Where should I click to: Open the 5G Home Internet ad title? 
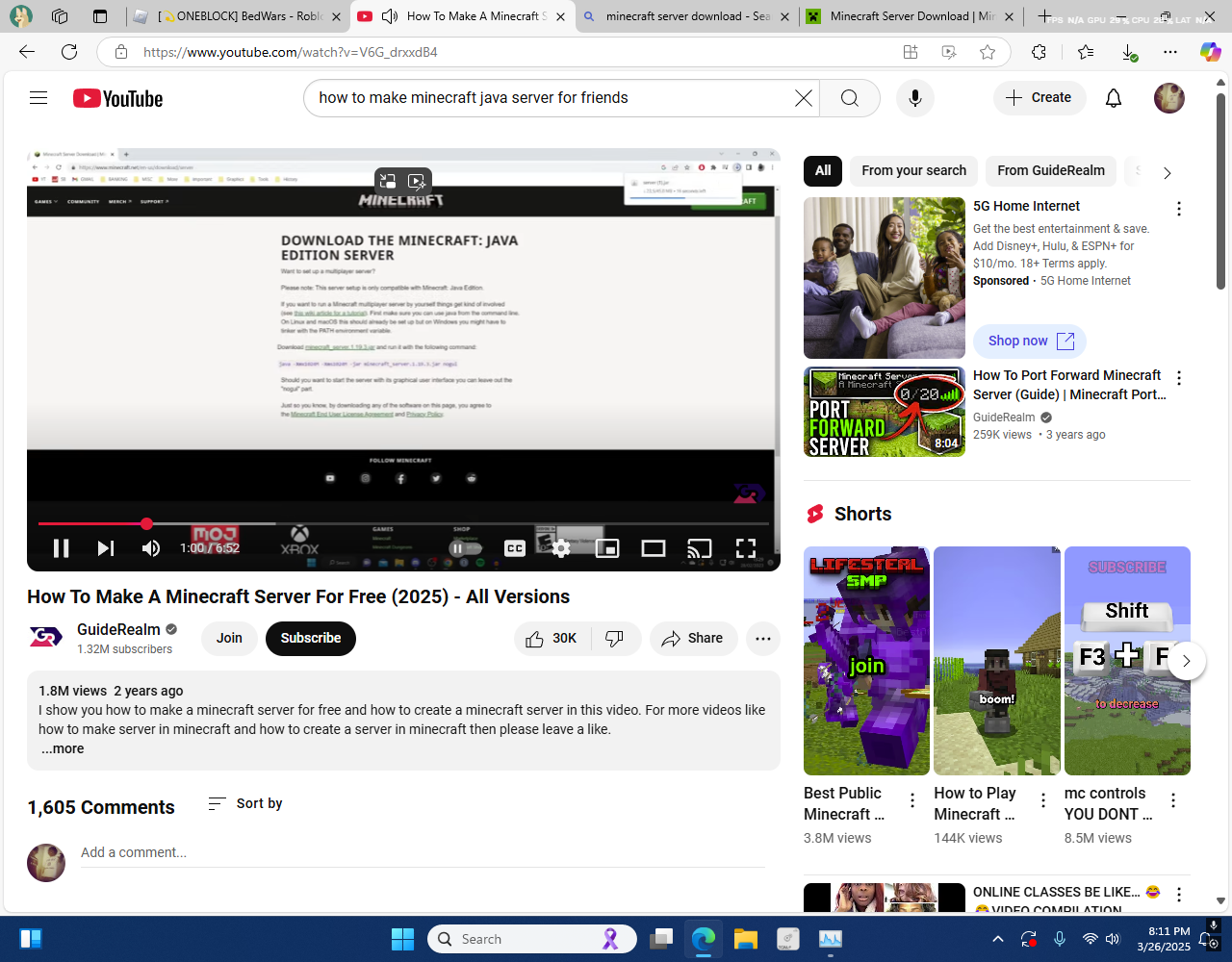click(1026, 206)
